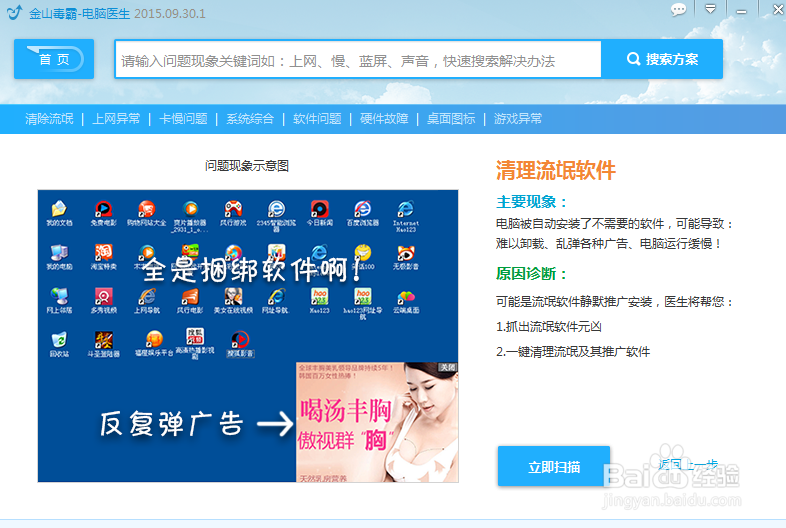The height and width of the screenshot is (528, 786).
Task: Open the feedback chat bubble icon
Action: click(678, 10)
